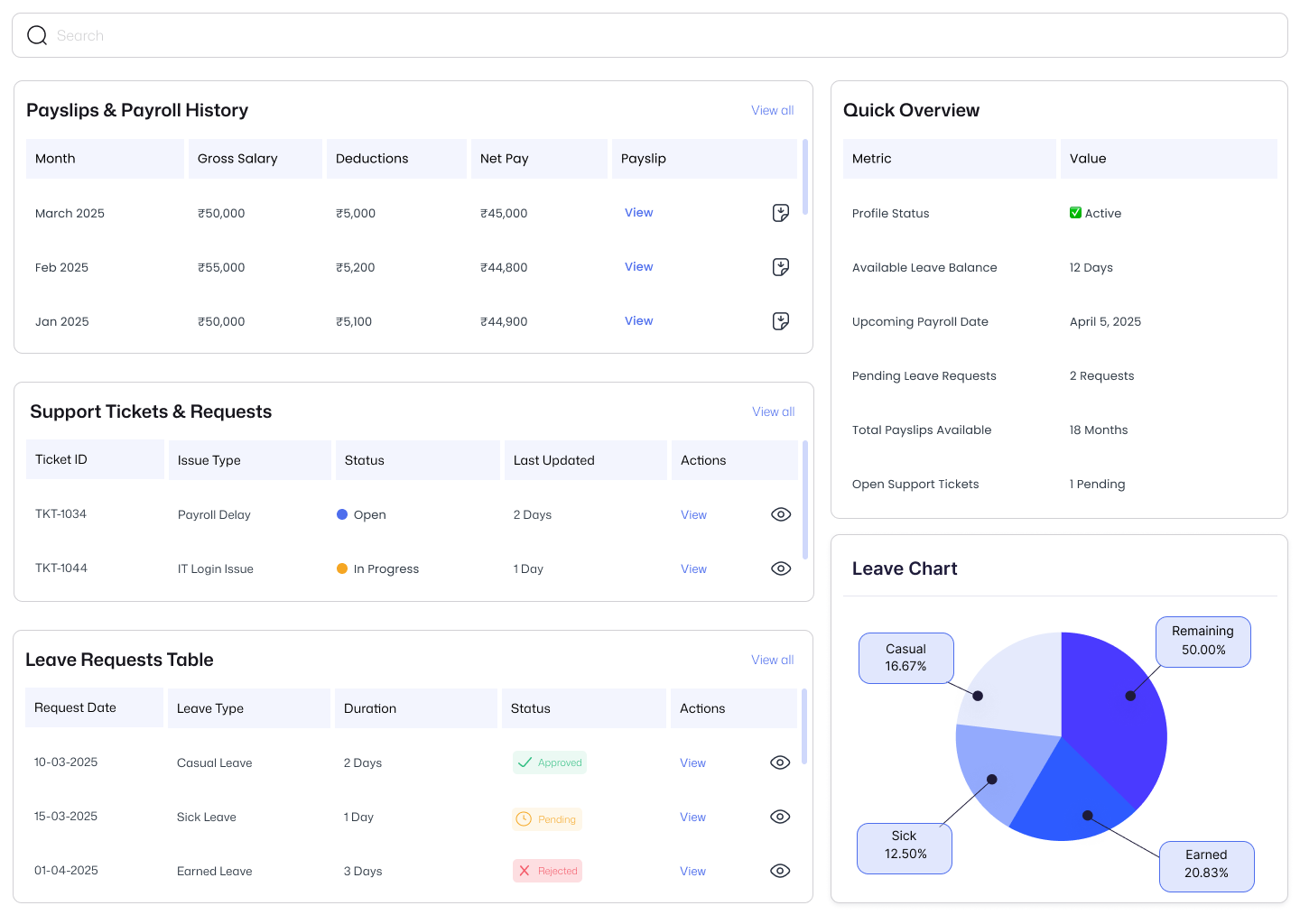The image size is (1300, 924).
Task: Click the green Active status checkbox
Action: pyautogui.click(x=1075, y=213)
